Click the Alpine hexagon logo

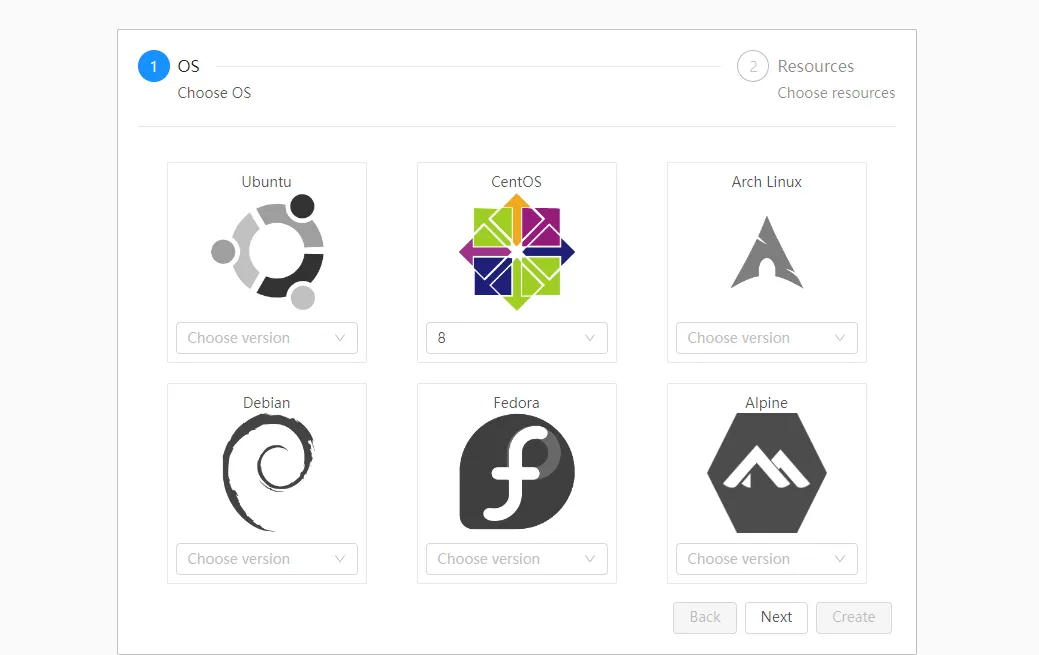(x=767, y=473)
